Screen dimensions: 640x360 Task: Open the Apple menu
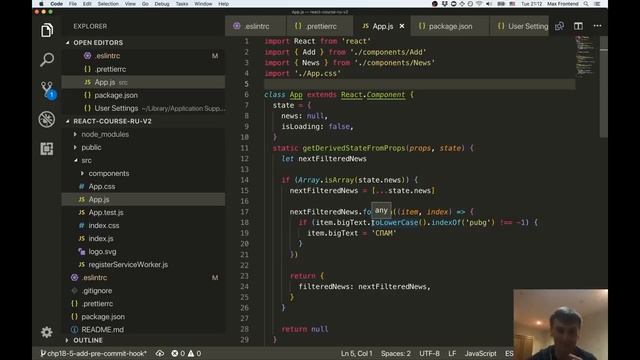pos(41,4)
